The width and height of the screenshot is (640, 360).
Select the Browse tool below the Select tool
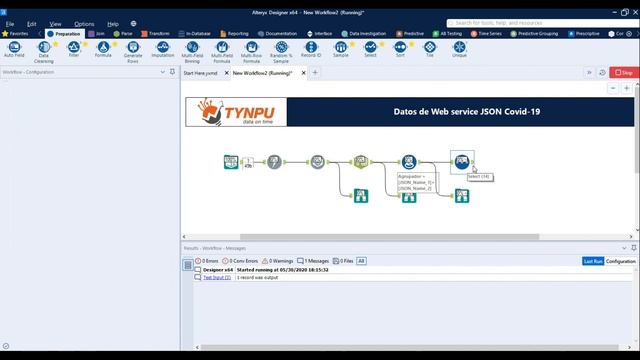pos(462,196)
